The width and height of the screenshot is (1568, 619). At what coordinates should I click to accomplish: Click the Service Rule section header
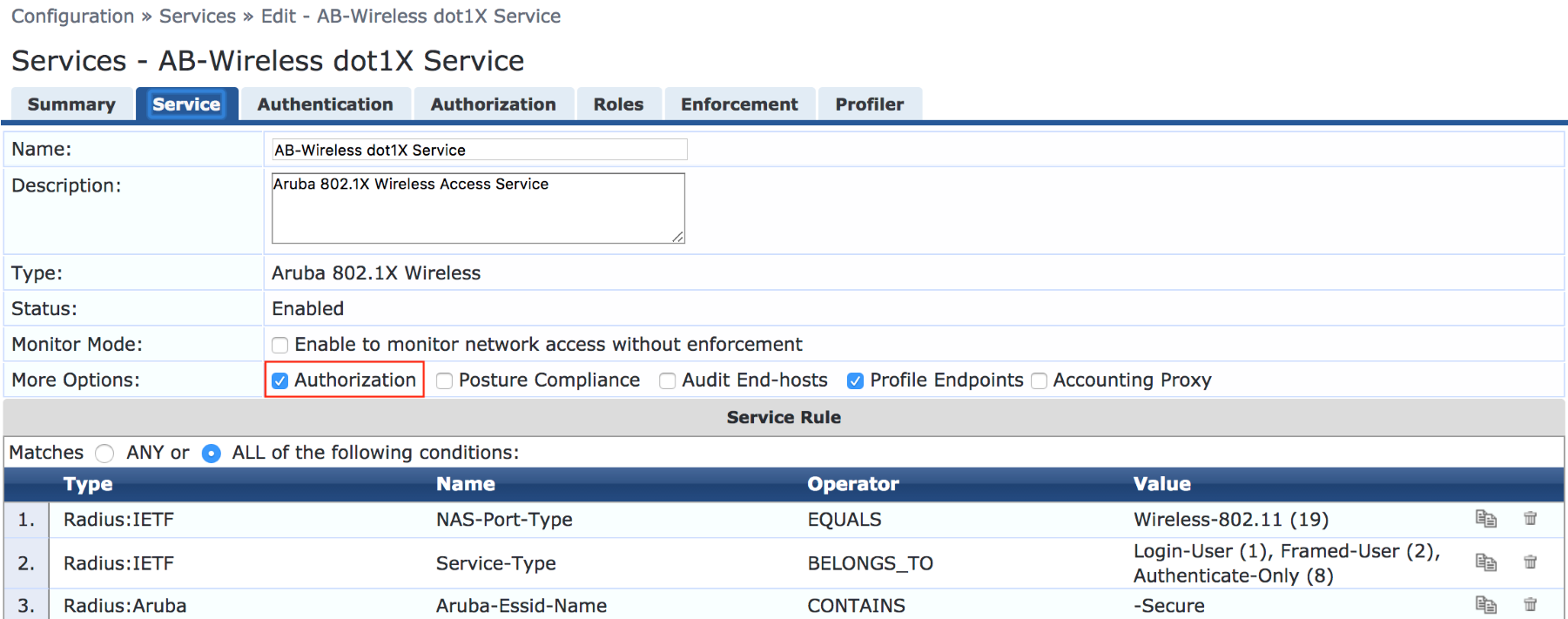(x=784, y=417)
